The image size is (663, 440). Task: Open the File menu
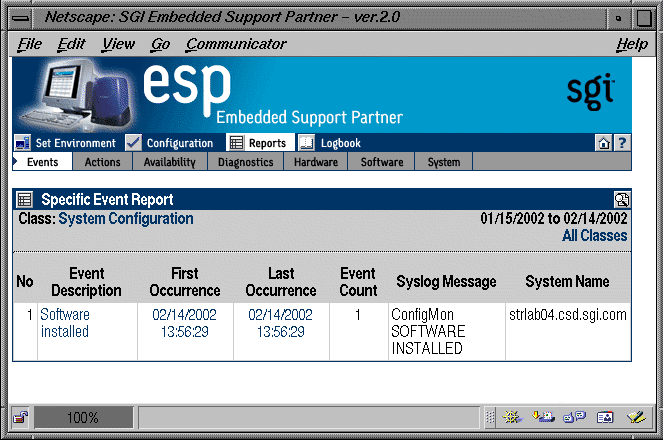30,44
